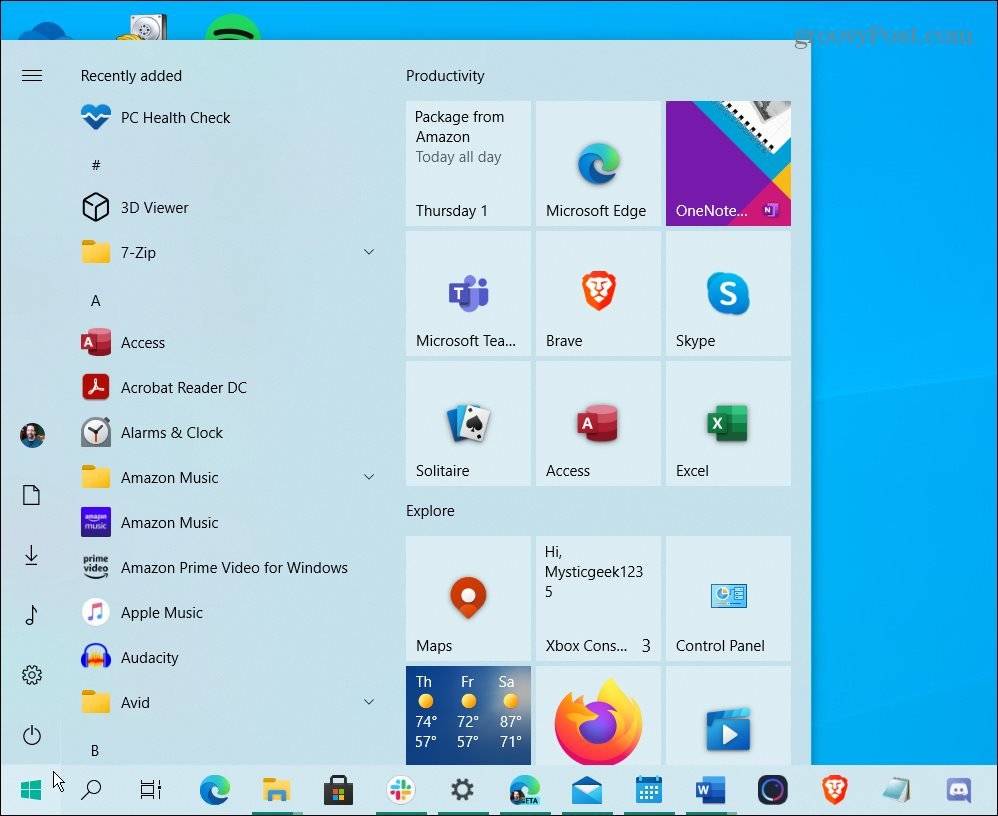This screenshot has width=998, height=816.
Task: Open Slack from the taskbar
Action: (x=400, y=790)
